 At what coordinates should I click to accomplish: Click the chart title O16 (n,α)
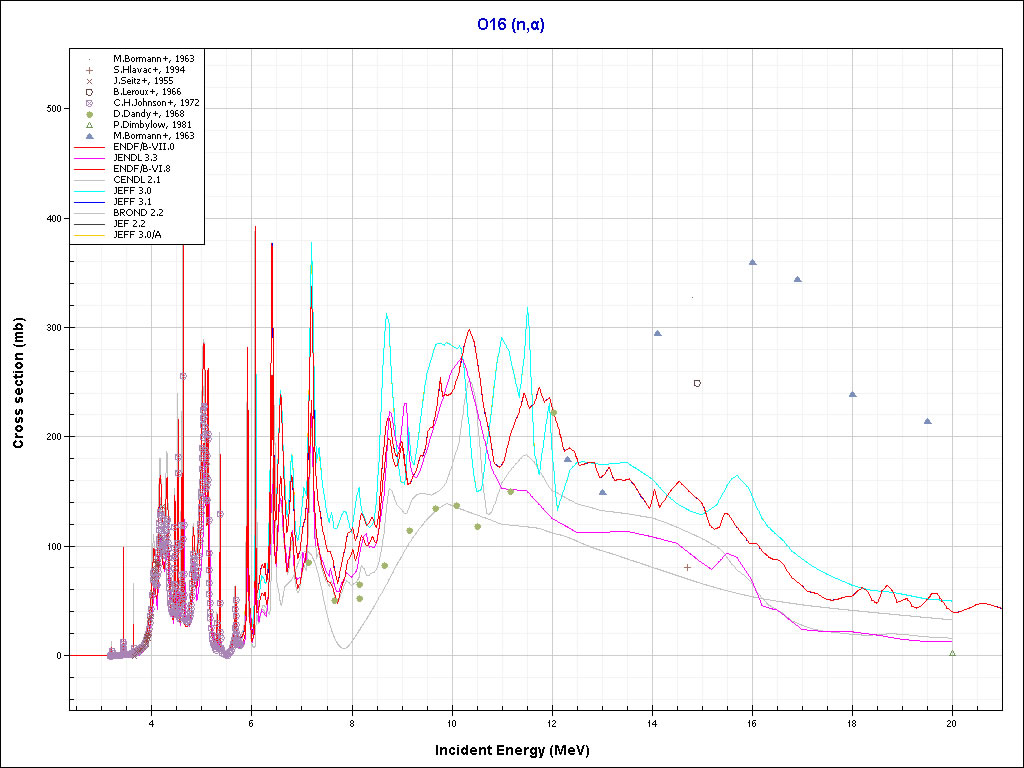[511, 25]
